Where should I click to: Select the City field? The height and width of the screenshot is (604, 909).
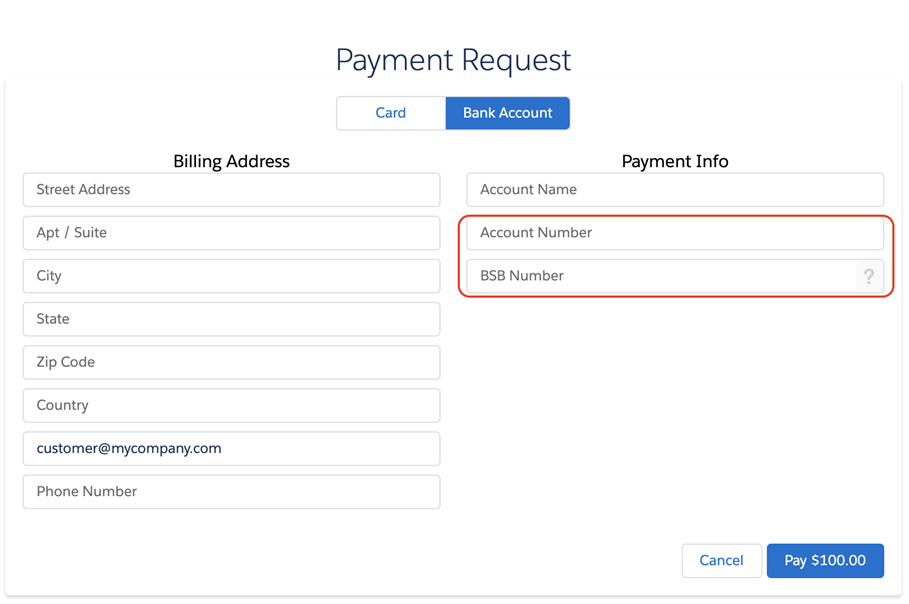pos(231,276)
